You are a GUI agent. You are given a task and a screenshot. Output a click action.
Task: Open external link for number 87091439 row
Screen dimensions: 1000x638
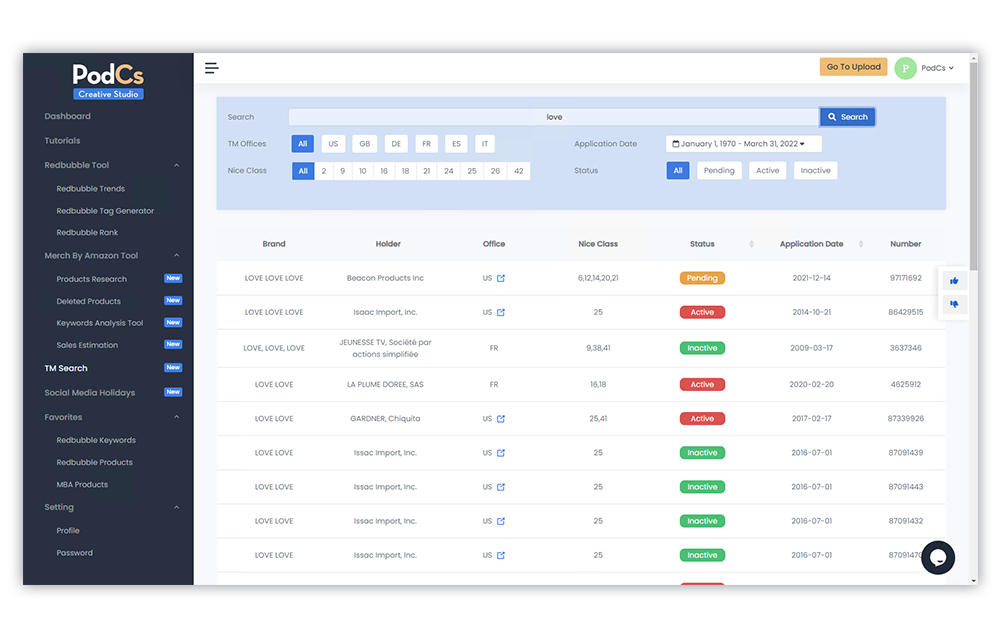pyautogui.click(x=501, y=453)
